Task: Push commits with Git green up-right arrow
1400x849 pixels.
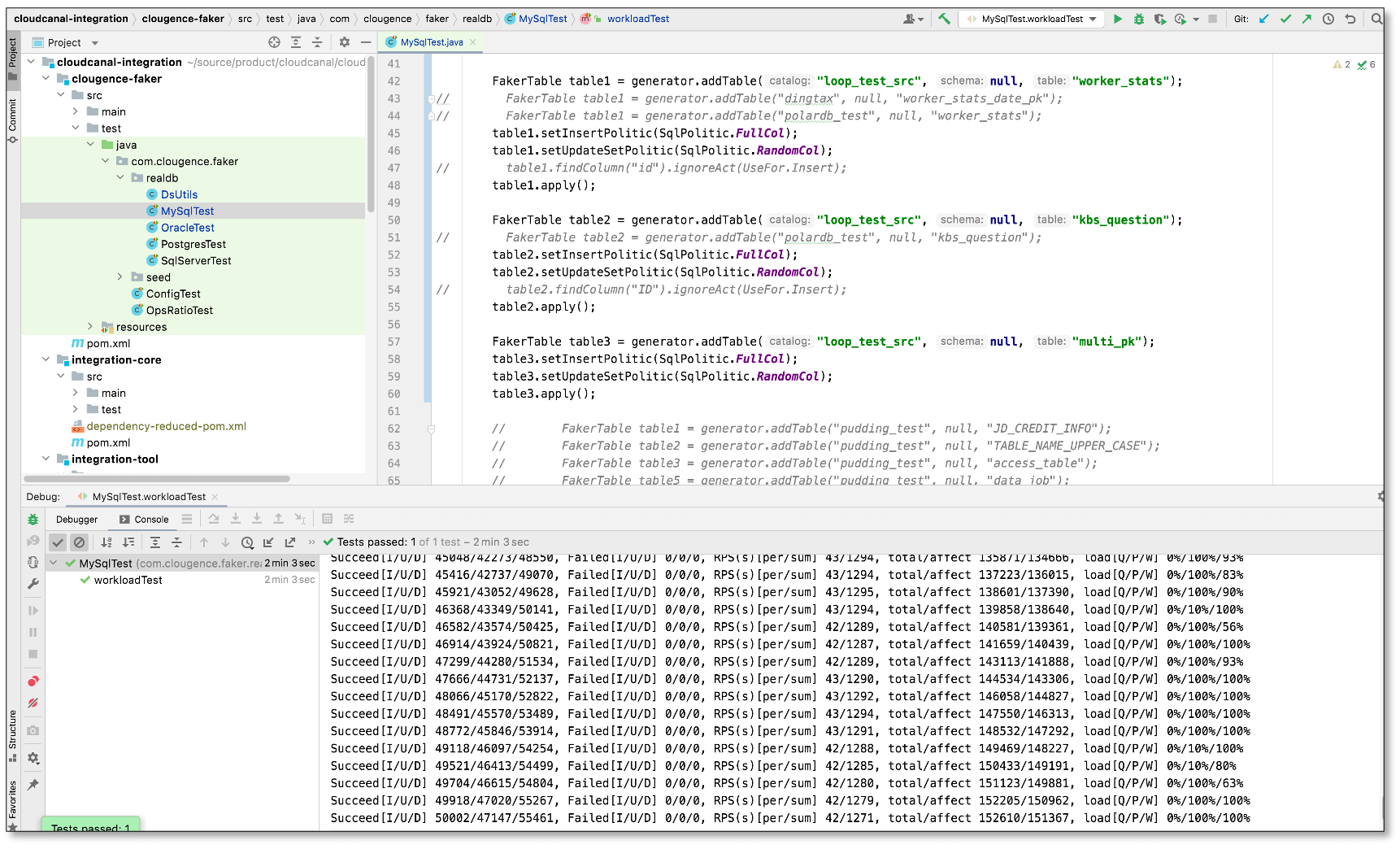Action: tap(1307, 19)
